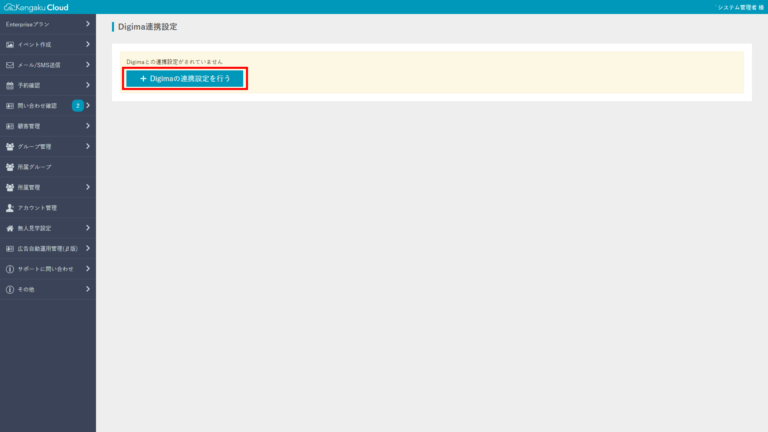
Task: Open the 問い合わせ確認 menu item
Action: tap(38, 106)
